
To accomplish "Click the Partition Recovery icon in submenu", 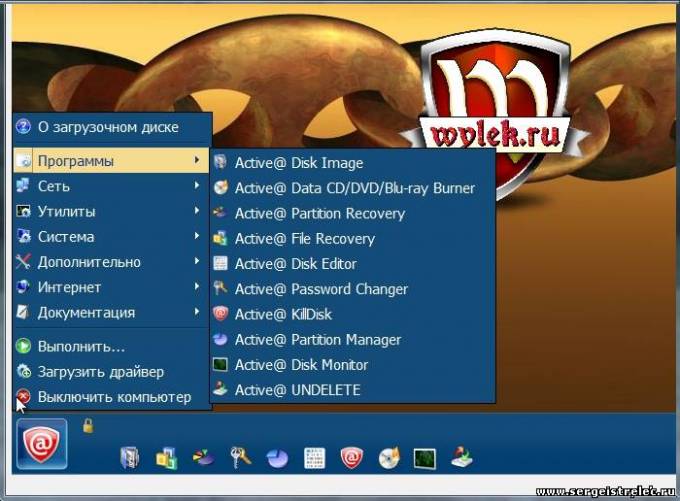I will 220,213.
